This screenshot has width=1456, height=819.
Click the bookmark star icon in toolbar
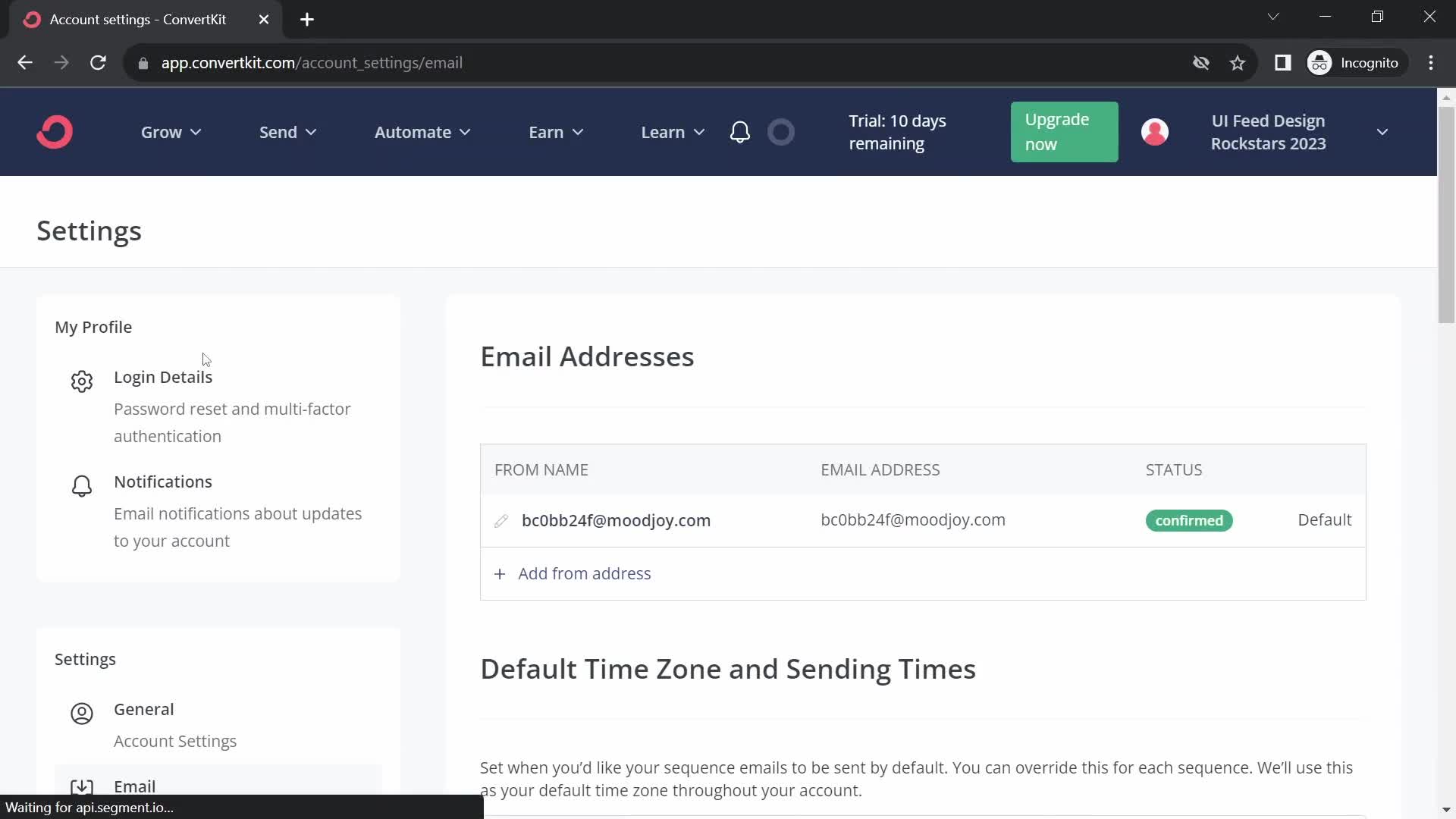1238,63
